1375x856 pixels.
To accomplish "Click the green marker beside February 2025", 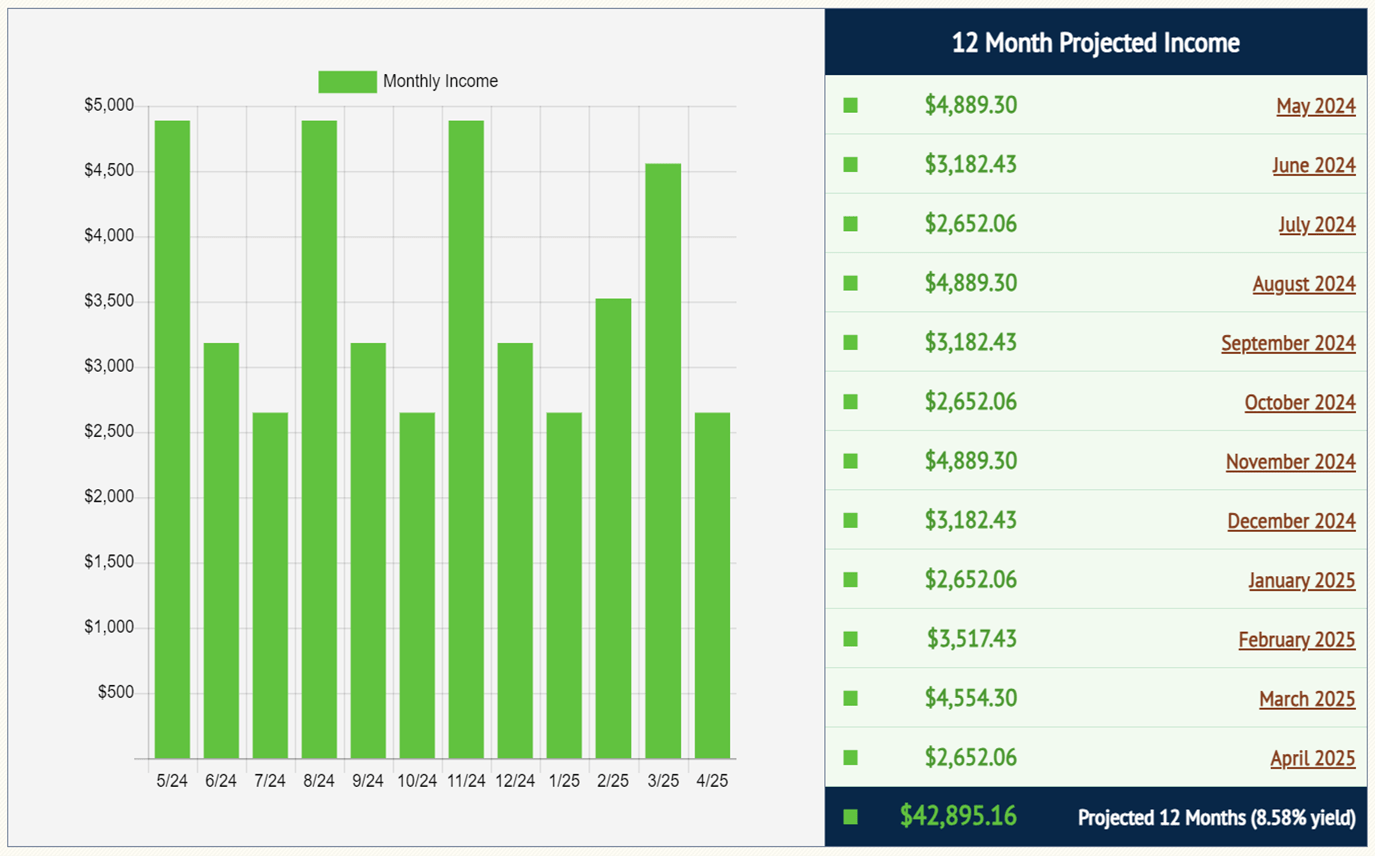I will coord(851,639).
